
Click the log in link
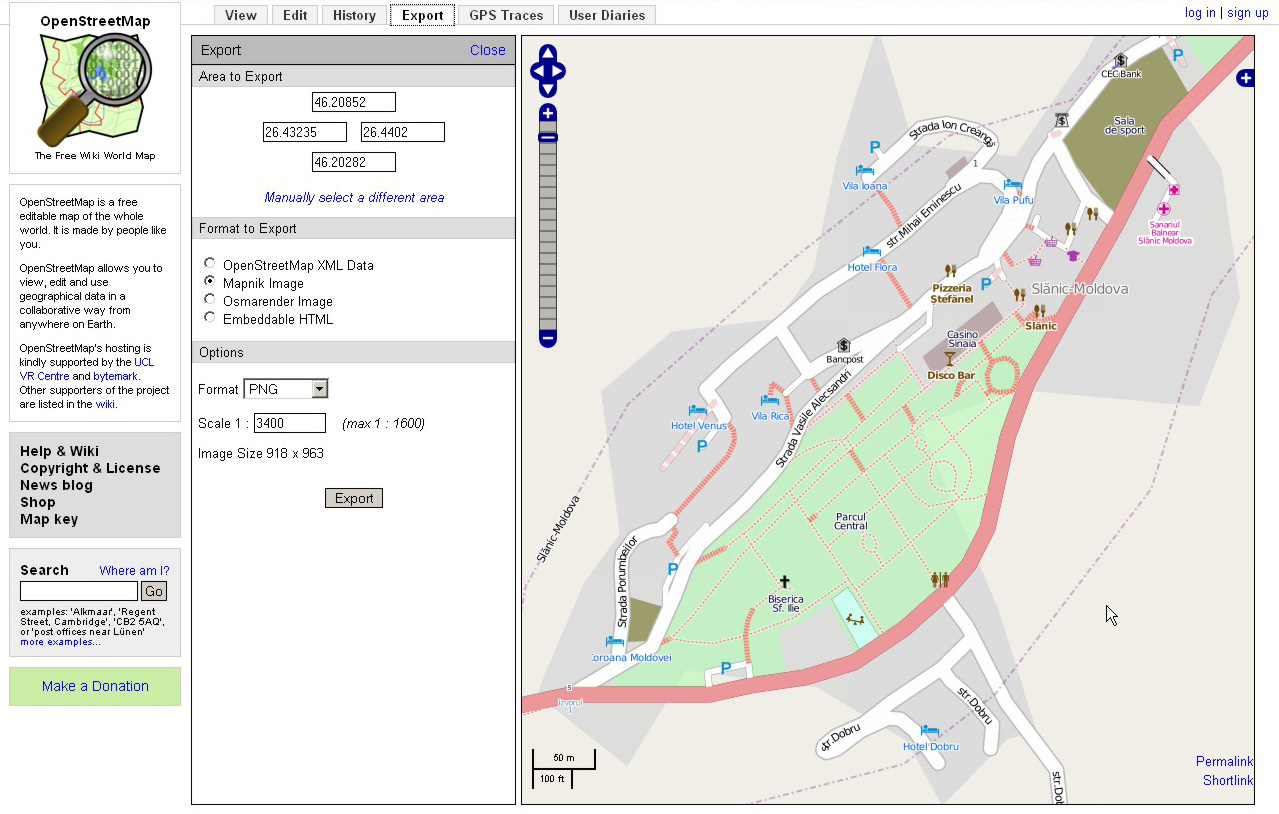(x=1200, y=13)
